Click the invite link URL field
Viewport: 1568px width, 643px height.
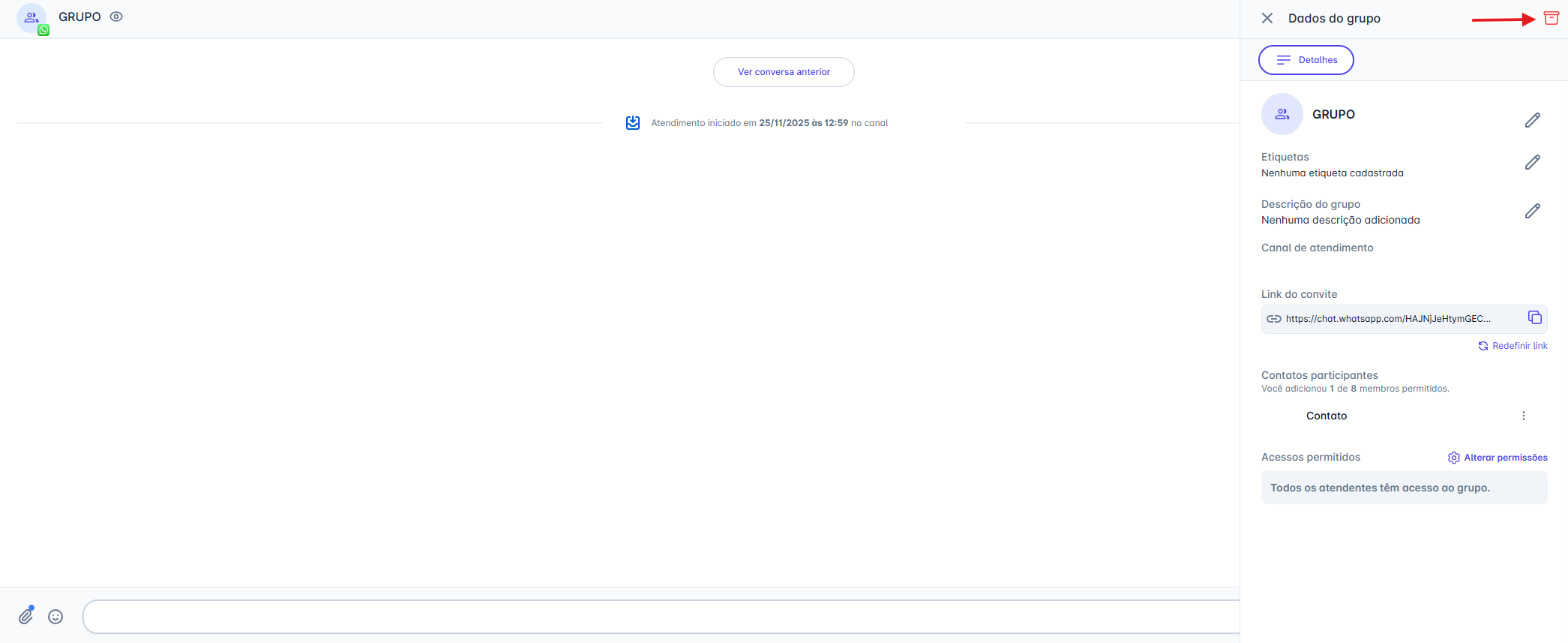(1387, 319)
